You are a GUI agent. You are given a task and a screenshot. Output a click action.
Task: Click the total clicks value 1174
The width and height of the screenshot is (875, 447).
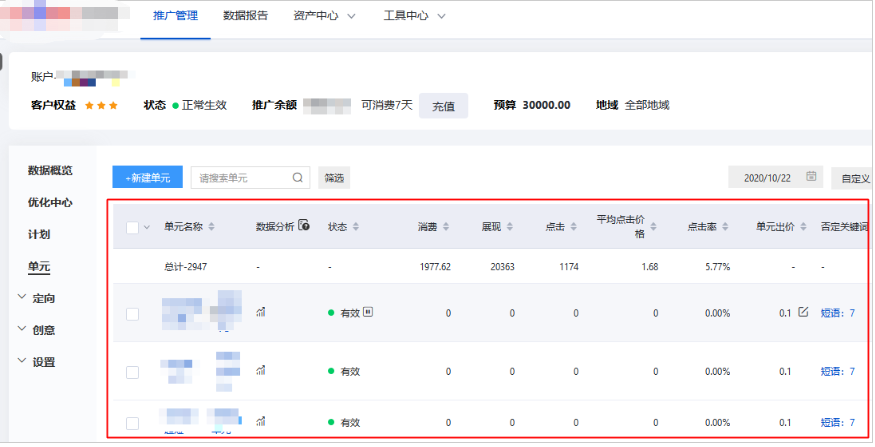tap(569, 267)
